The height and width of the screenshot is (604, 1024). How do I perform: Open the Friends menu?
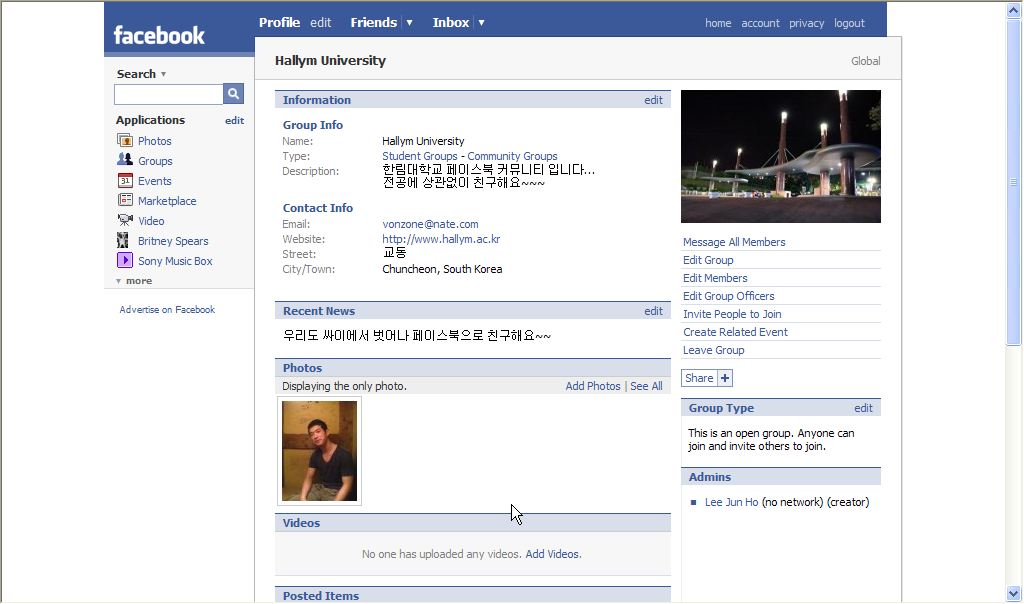pyautogui.click(x=374, y=22)
